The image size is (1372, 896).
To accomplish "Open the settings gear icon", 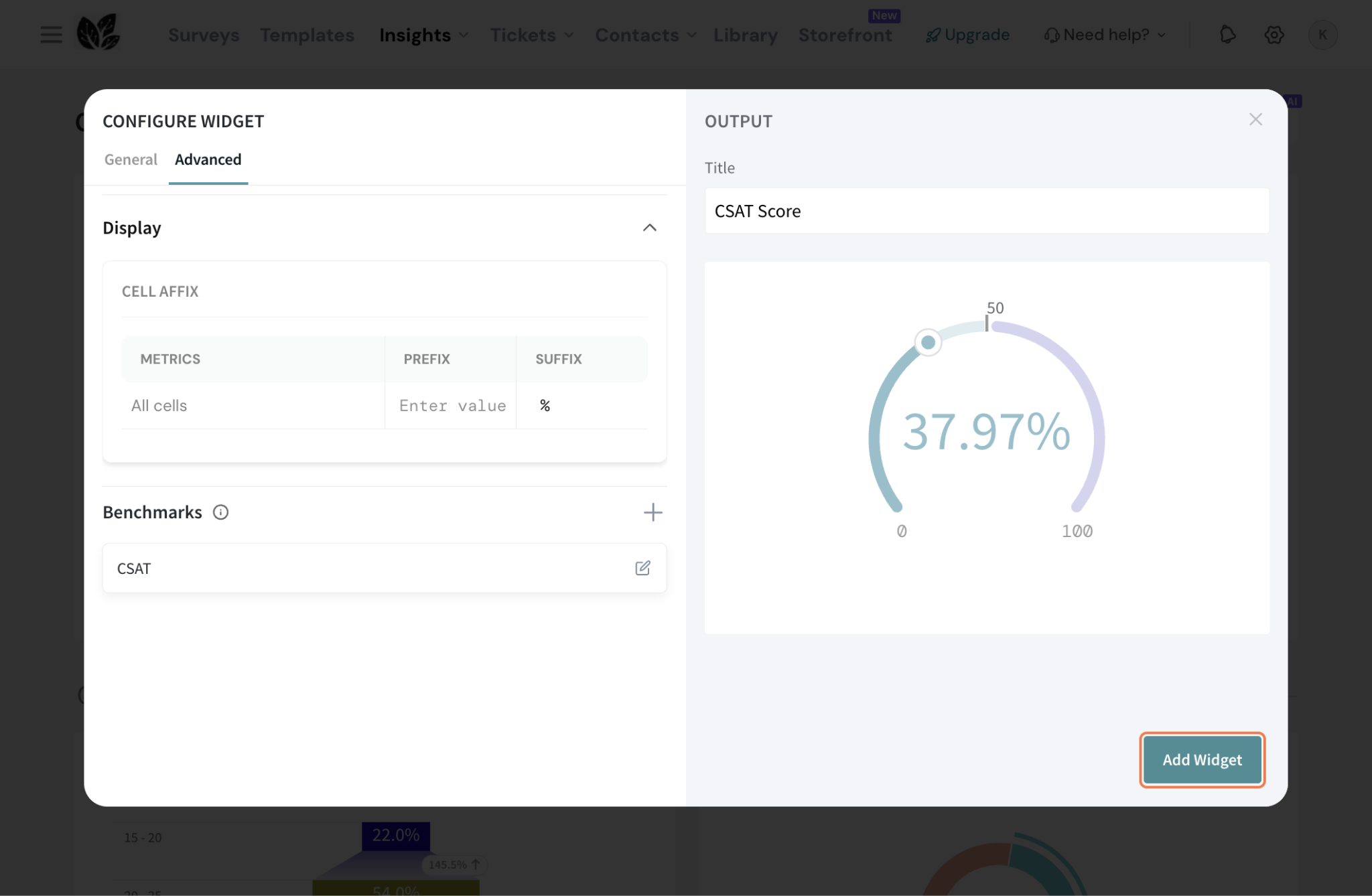I will pos(1274,34).
